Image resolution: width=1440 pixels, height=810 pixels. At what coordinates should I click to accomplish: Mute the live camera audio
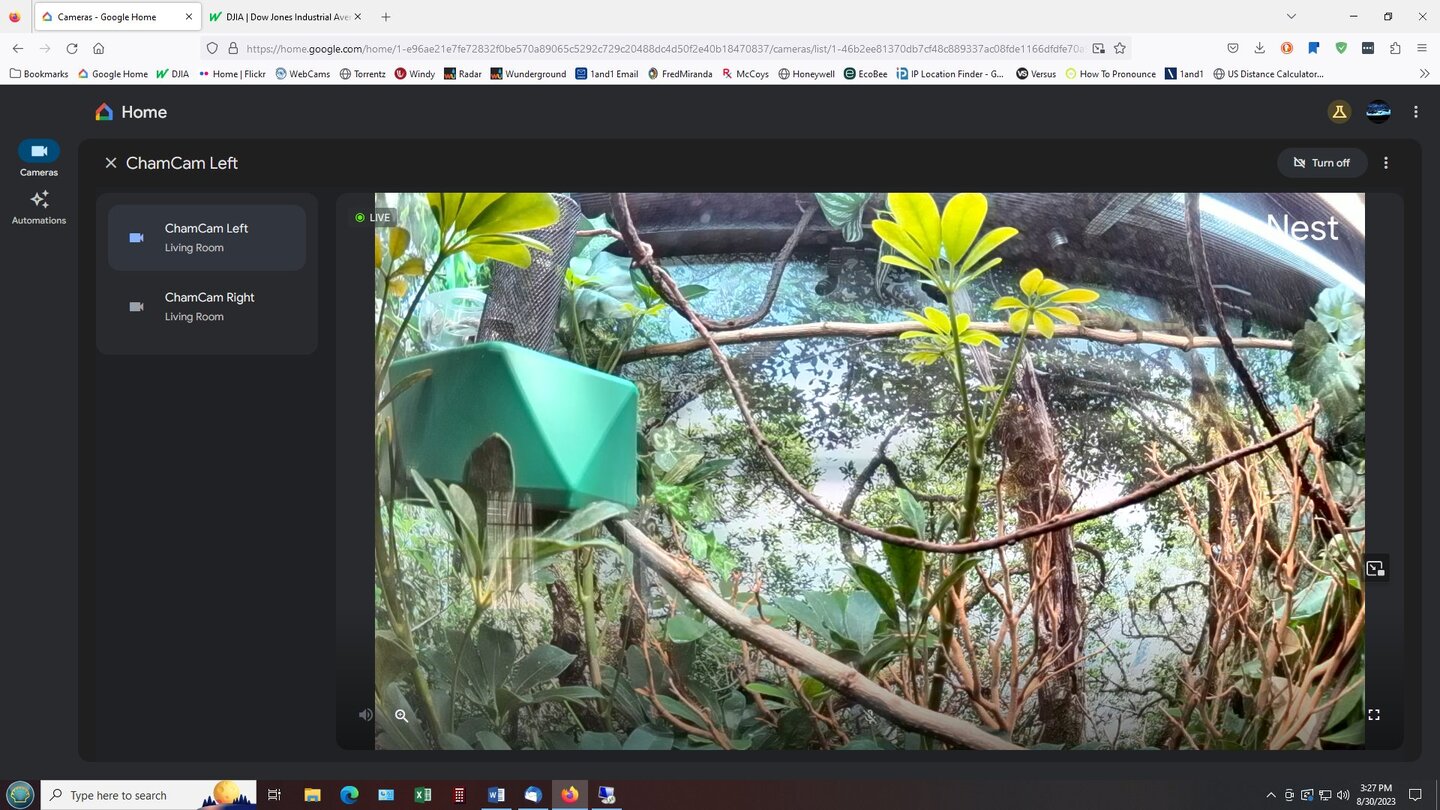point(366,715)
